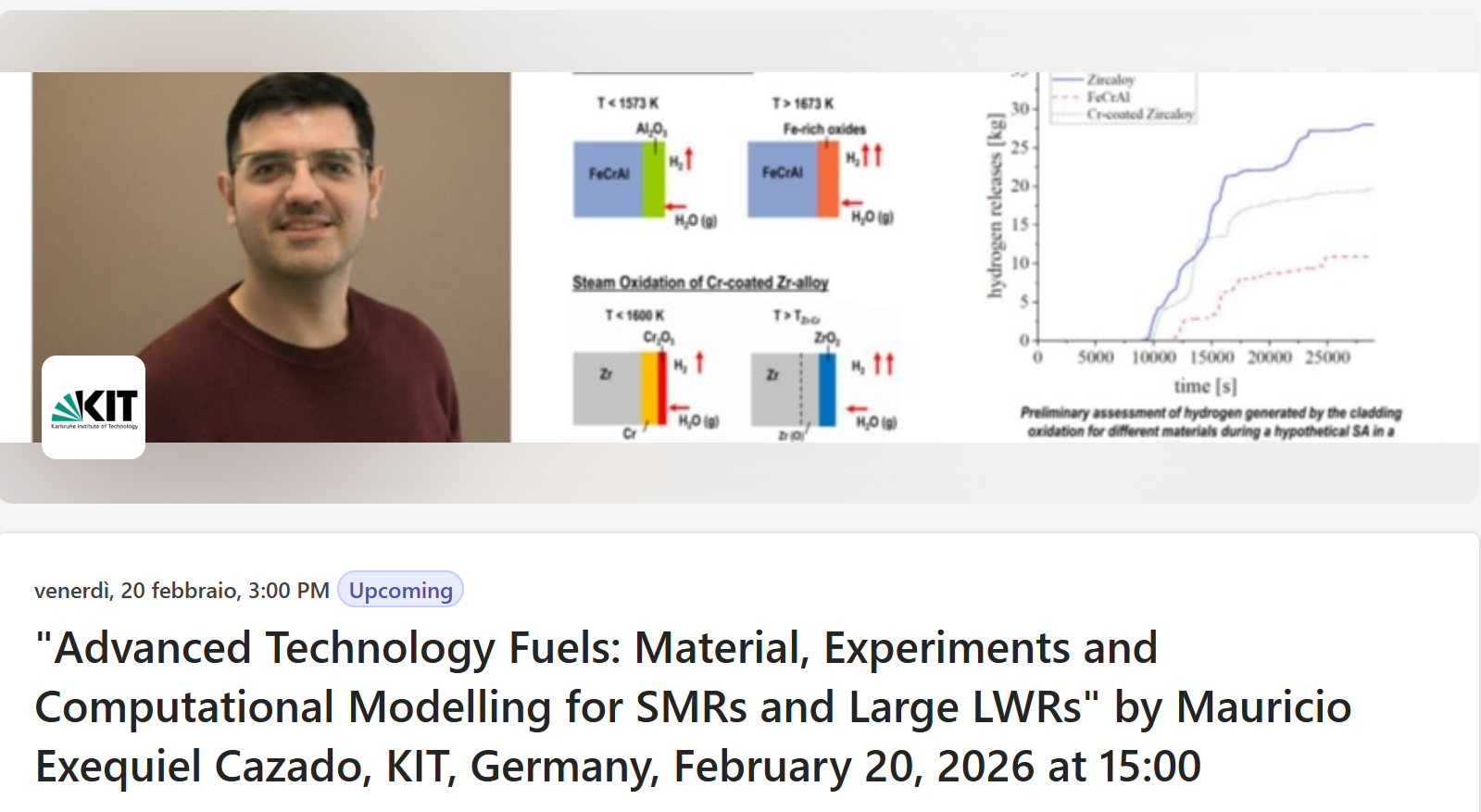1481x812 pixels.
Task: Click the blue FeCrAl block under T<1573 K
Action: pos(608,179)
